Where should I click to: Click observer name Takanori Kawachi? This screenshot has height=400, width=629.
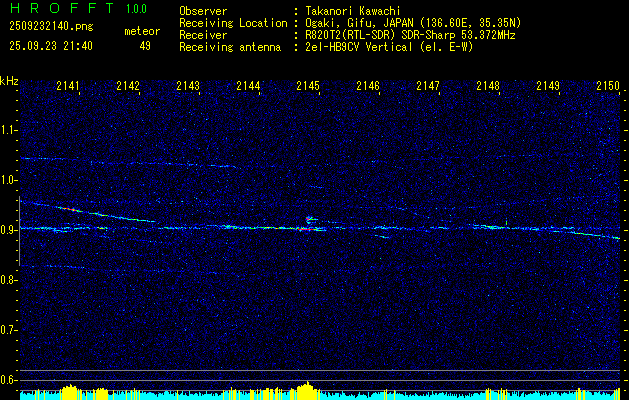(x=353, y=11)
